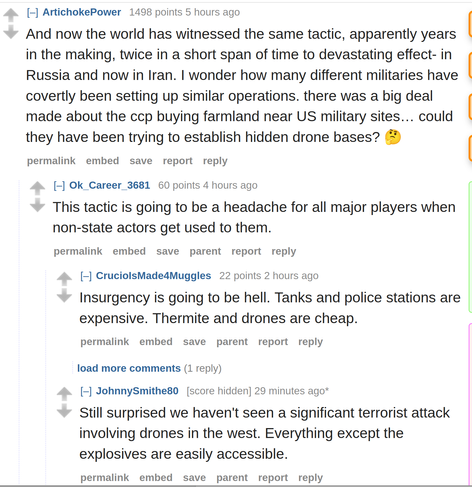The height and width of the screenshot is (487, 472).
Task: Open permalink for Ok_Career_3681's comment
Action: coord(78,251)
